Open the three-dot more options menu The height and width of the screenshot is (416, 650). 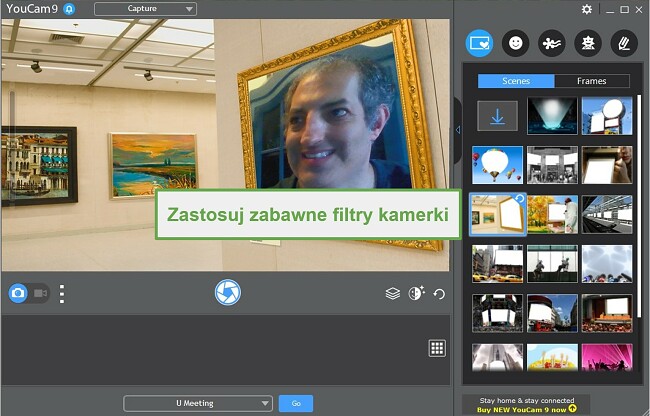click(x=62, y=294)
